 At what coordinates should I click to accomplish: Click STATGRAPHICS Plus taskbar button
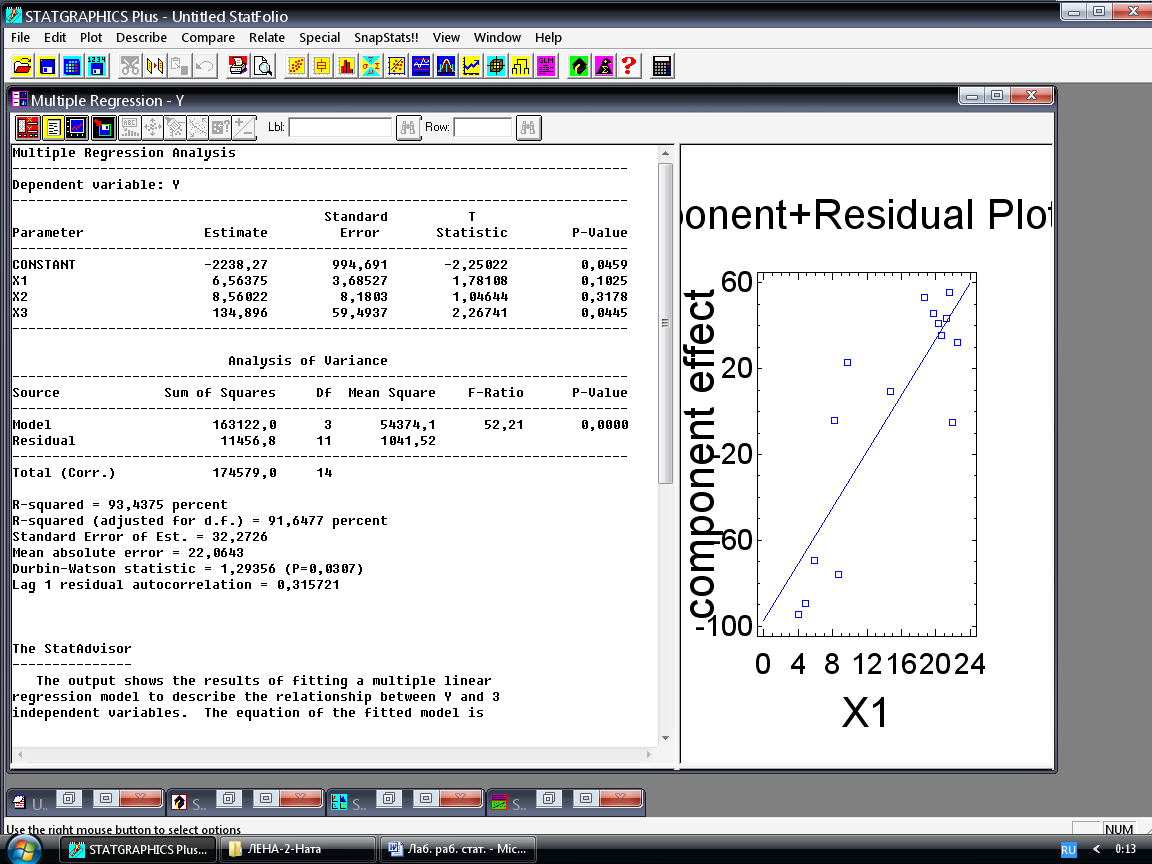(138, 849)
